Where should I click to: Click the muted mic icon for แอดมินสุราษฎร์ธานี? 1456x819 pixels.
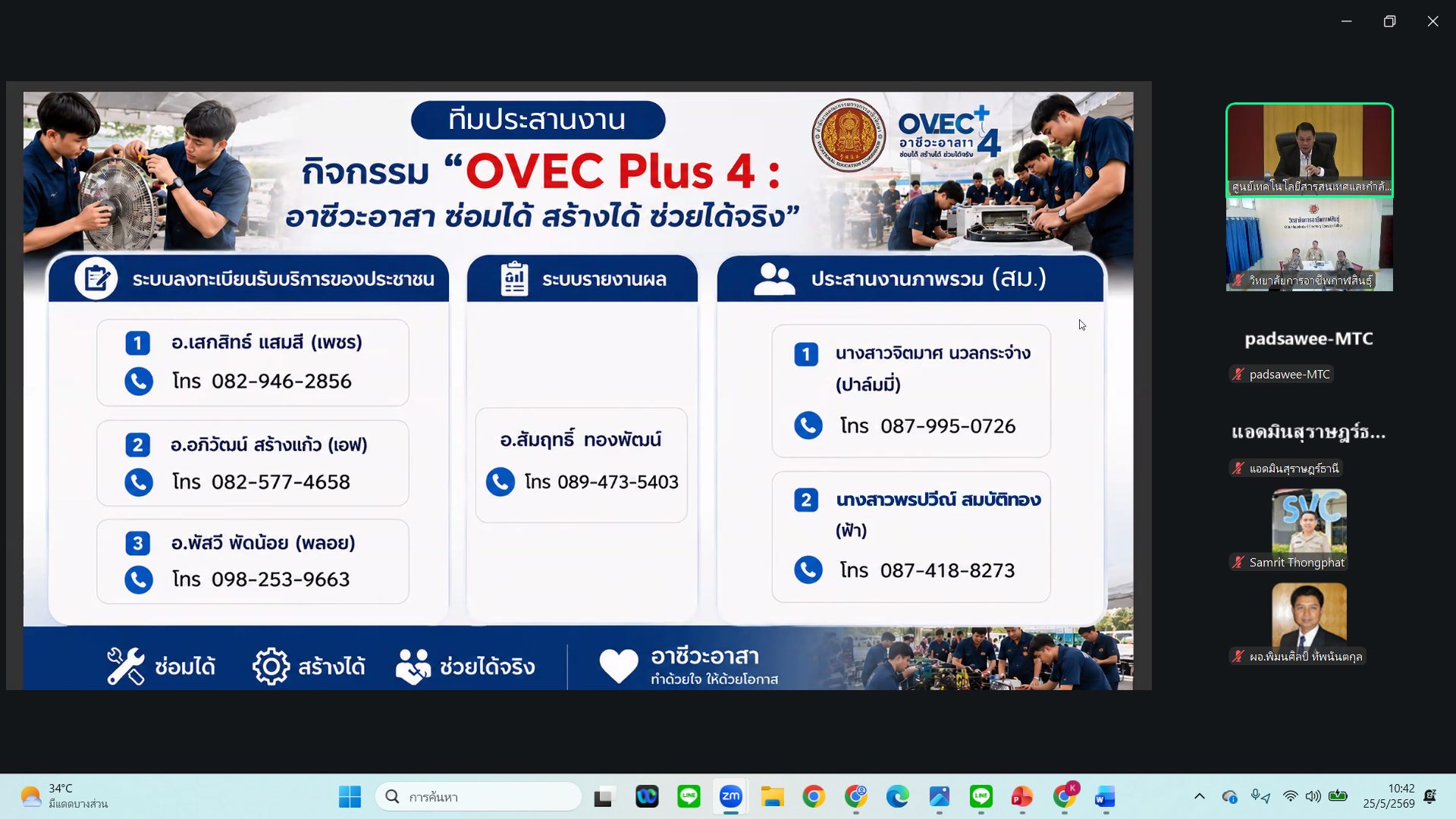point(1238,468)
